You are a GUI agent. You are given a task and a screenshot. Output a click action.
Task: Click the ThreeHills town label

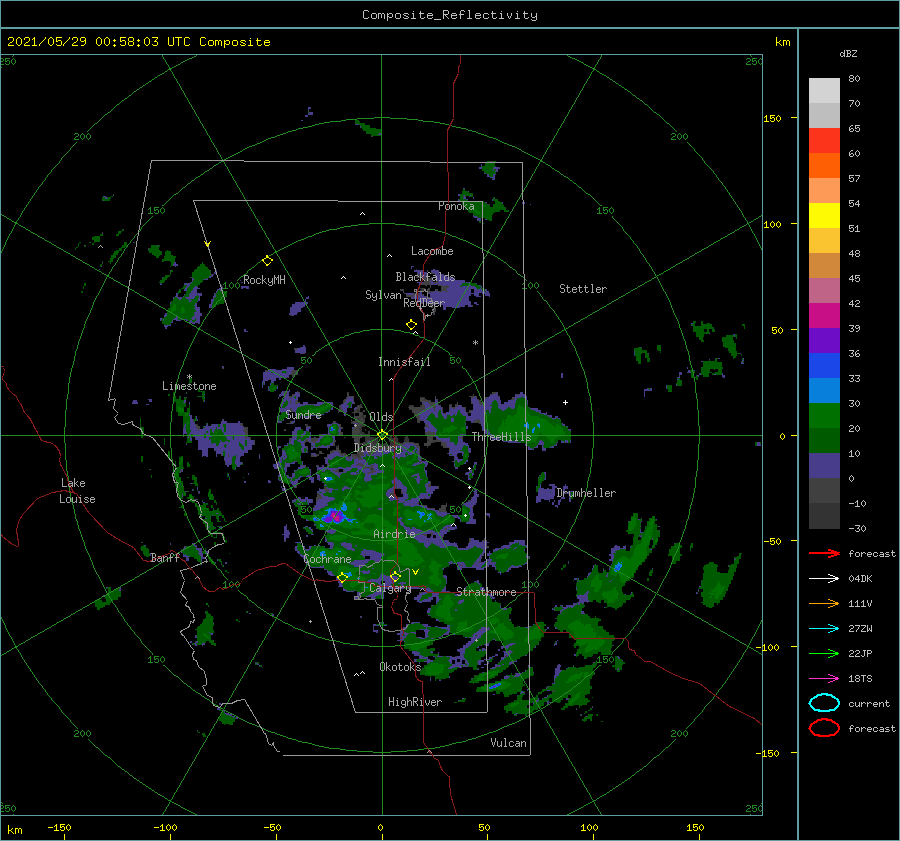(x=501, y=437)
